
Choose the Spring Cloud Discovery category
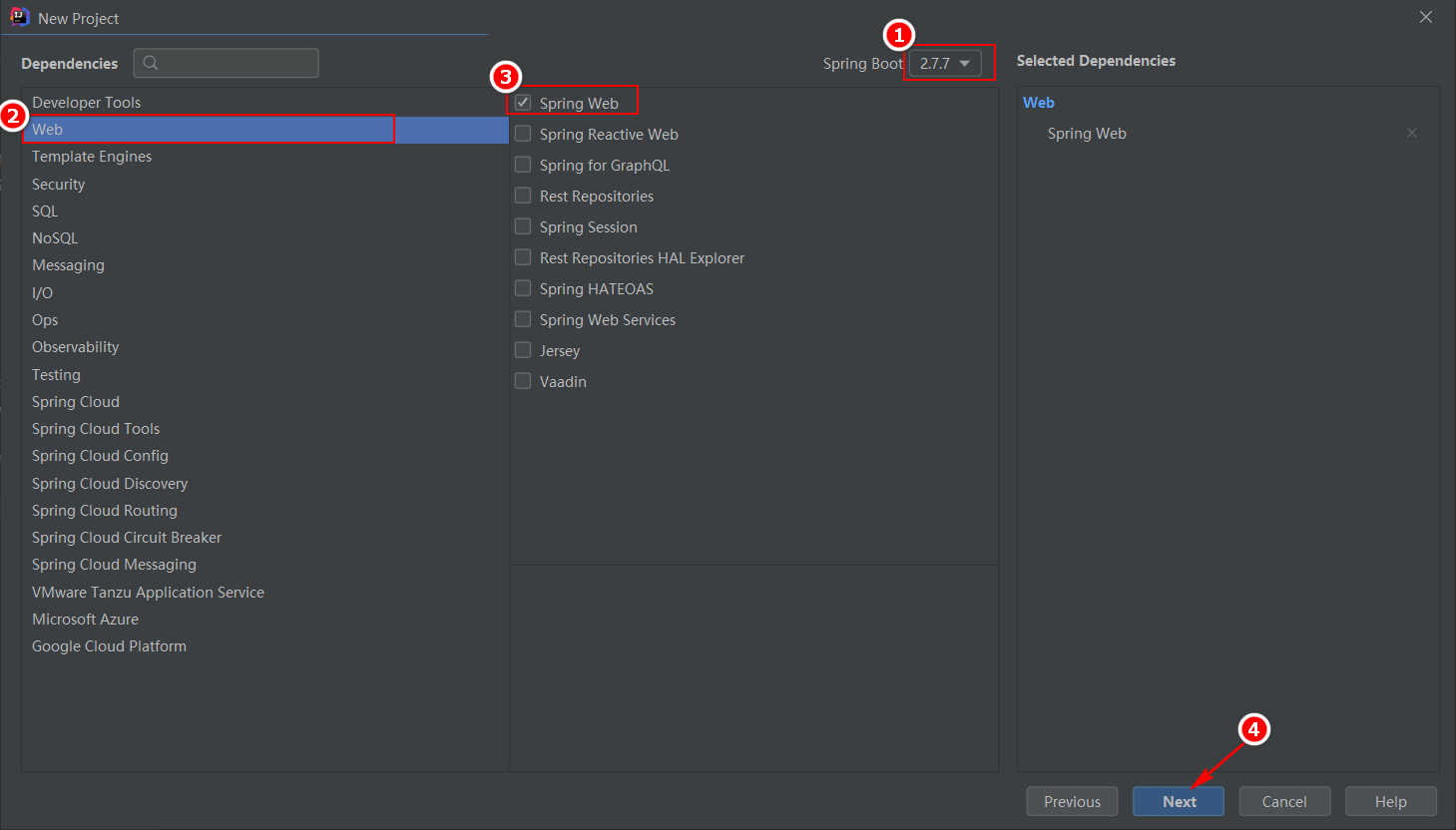click(x=265, y=484)
